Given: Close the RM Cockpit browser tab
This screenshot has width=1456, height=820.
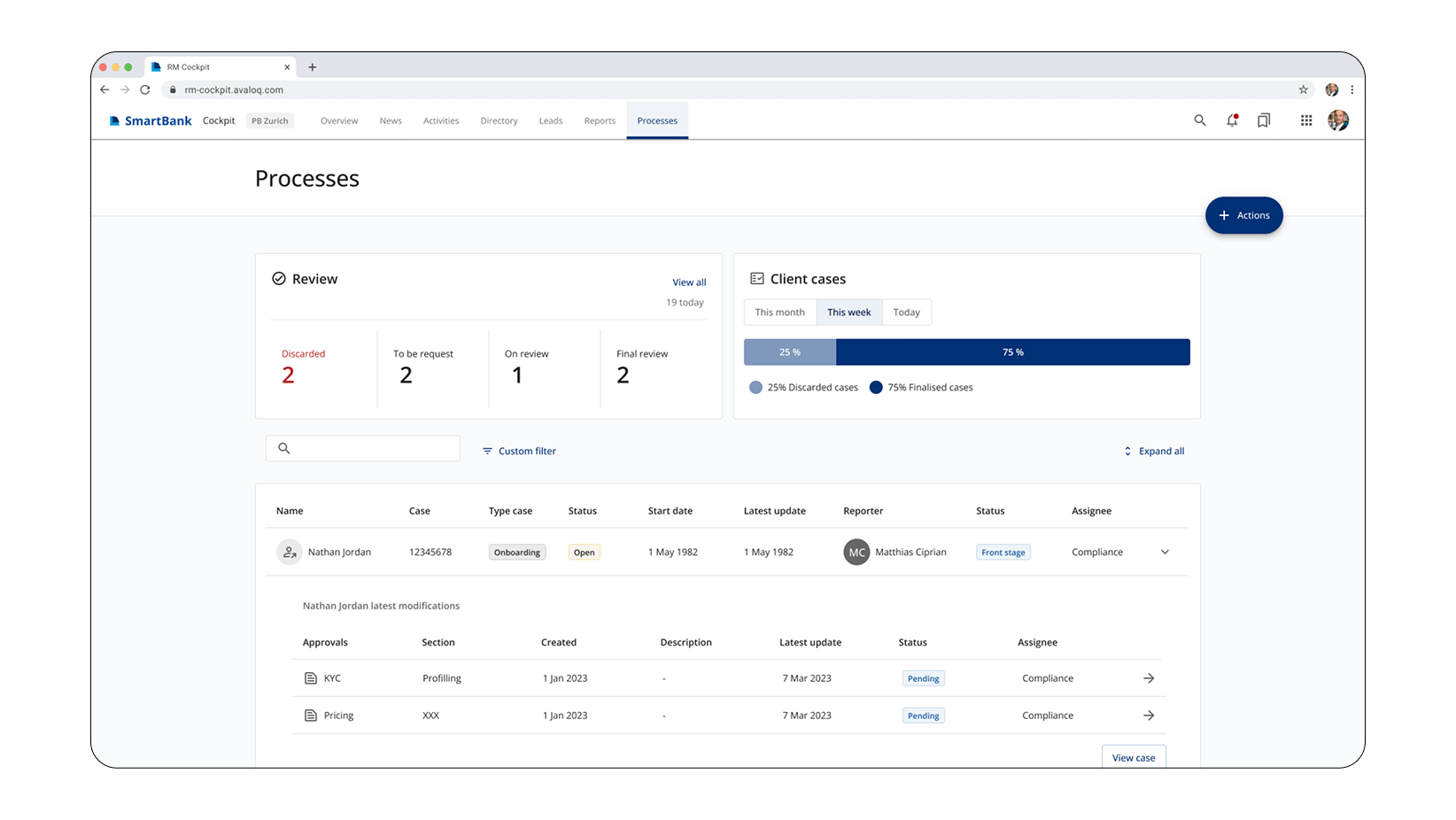Looking at the screenshot, I should click(x=287, y=67).
